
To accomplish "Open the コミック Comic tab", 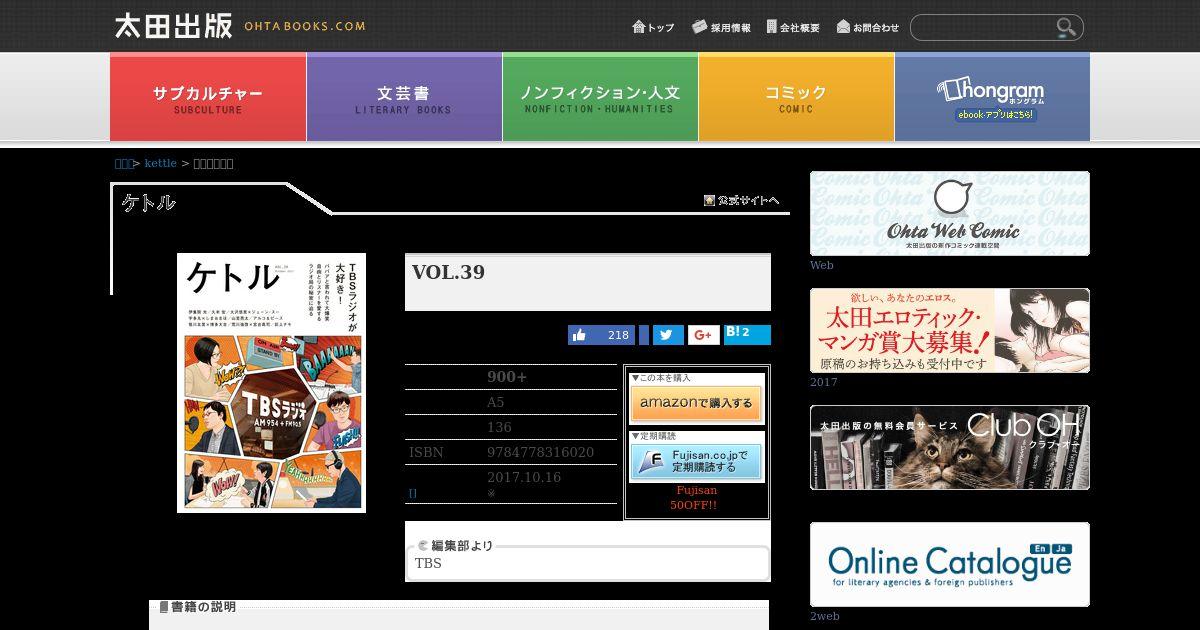I will click(796, 97).
